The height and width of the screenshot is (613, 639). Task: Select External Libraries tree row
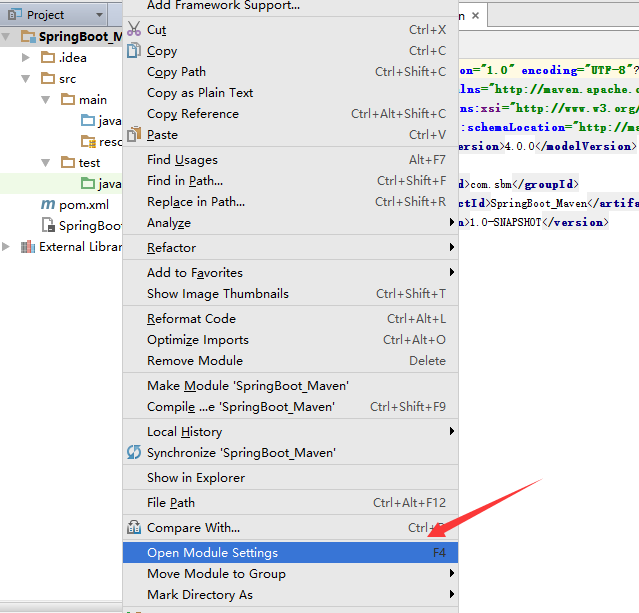coord(61,247)
